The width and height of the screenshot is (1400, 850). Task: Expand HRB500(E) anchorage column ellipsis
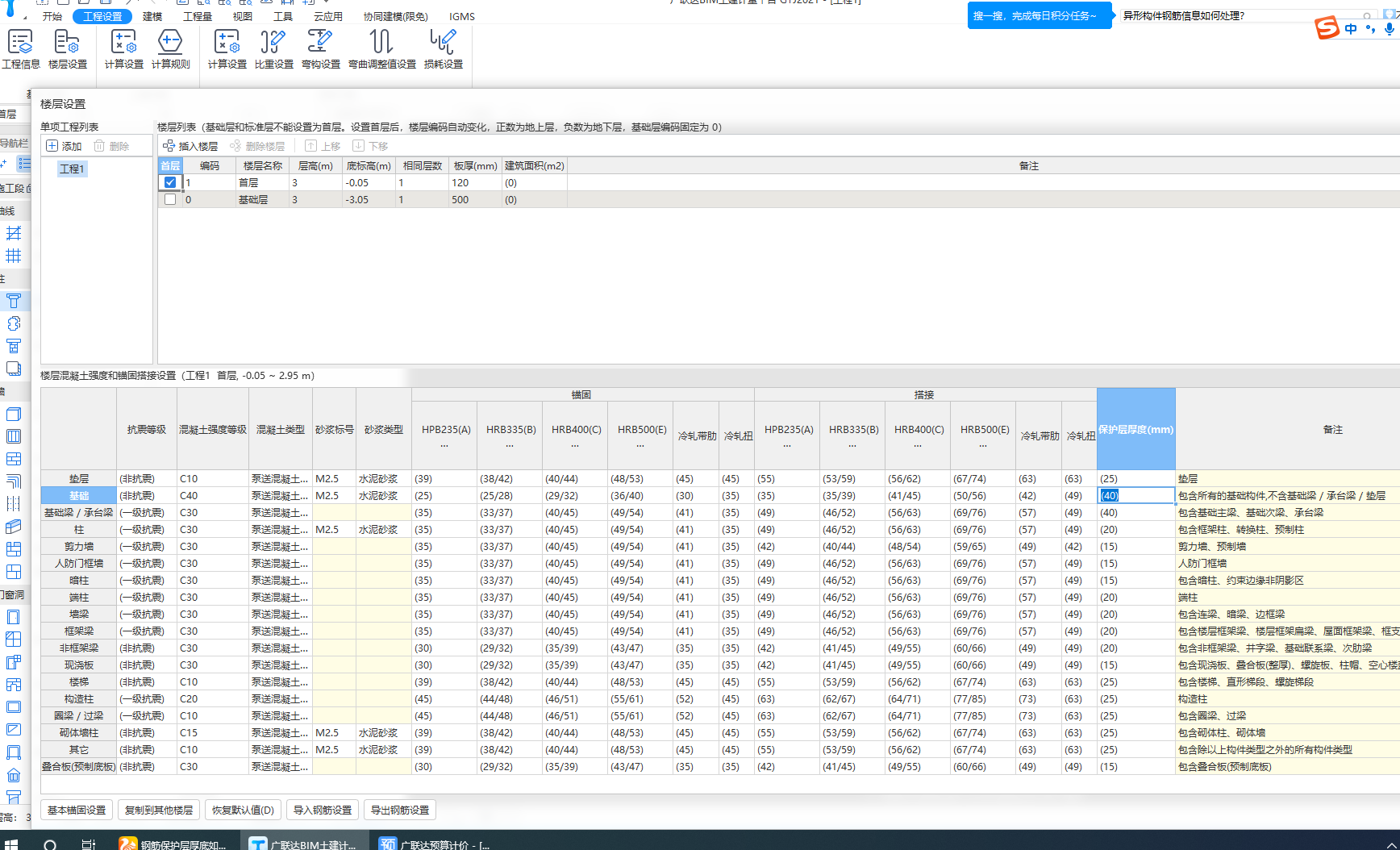[x=640, y=444]
